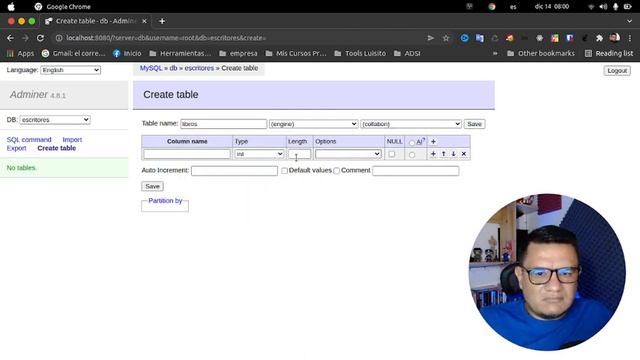Open Other bookmarks folder
Image resolution: width=640 pixels, height=360 pixels.
point(541,53)
